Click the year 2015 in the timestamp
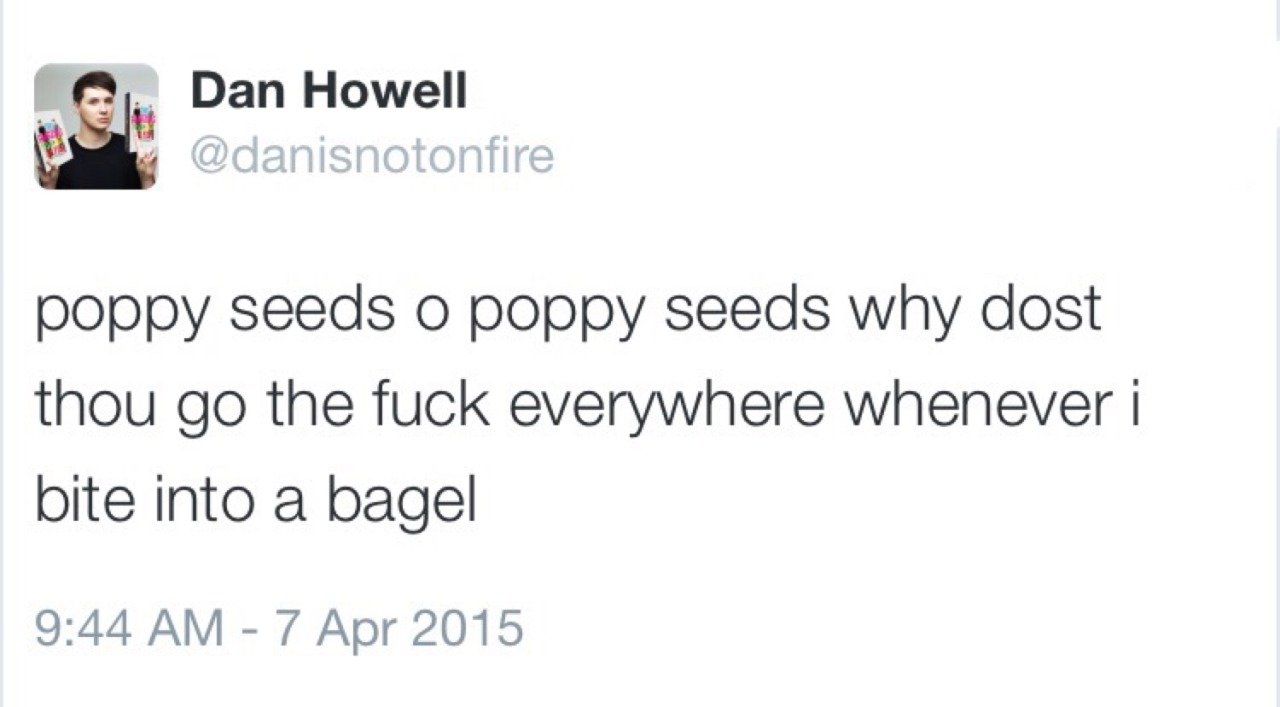This screenshot has width=1280, height=707. click(x=471, y=629)
